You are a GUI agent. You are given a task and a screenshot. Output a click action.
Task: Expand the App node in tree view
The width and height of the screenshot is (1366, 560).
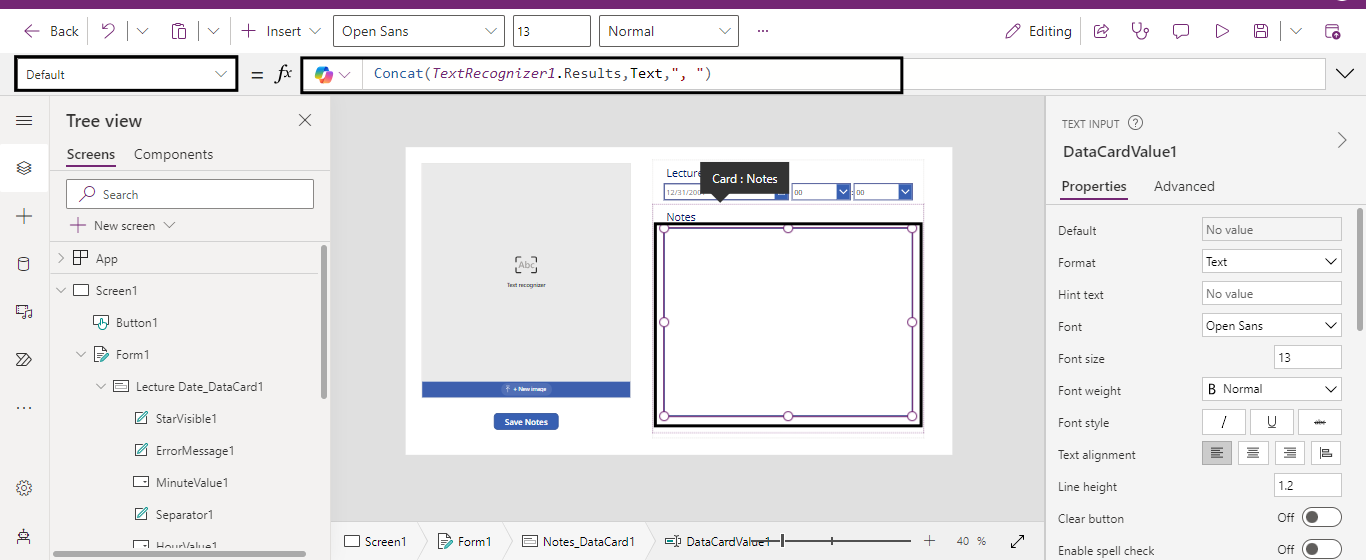click(x=61, y=258)
